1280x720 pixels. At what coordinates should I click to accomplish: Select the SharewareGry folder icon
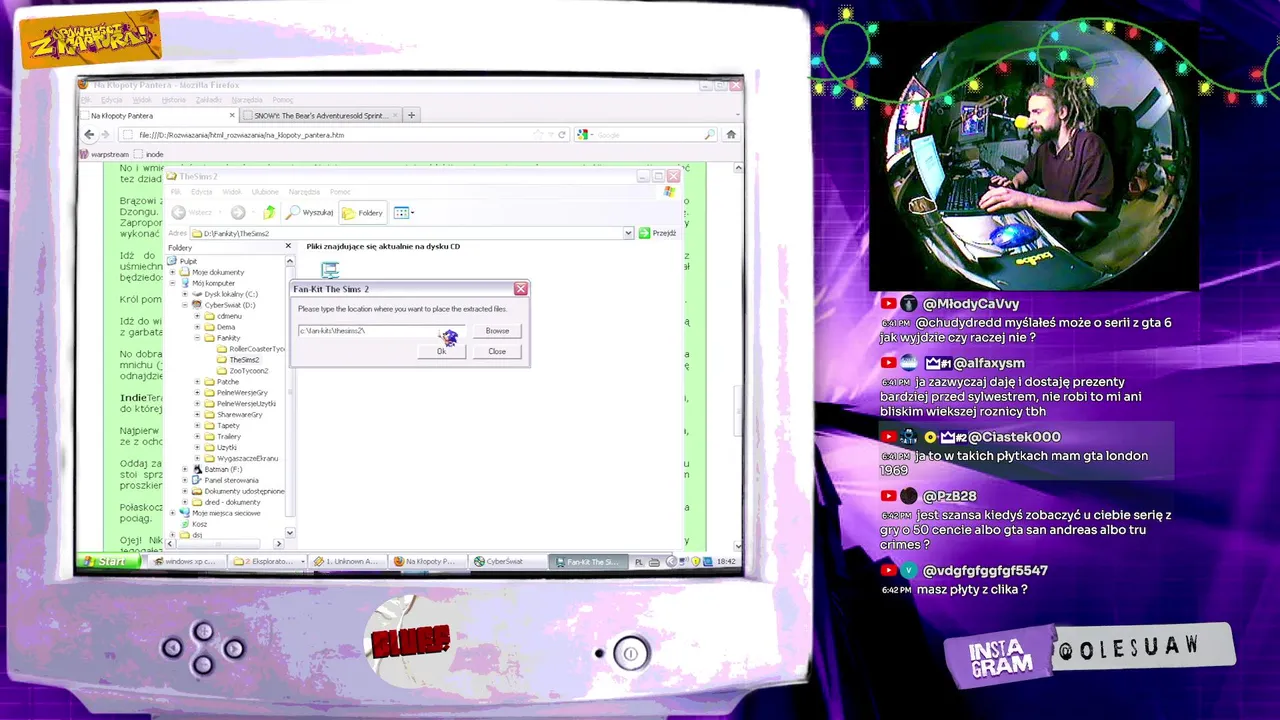[209, 415]
